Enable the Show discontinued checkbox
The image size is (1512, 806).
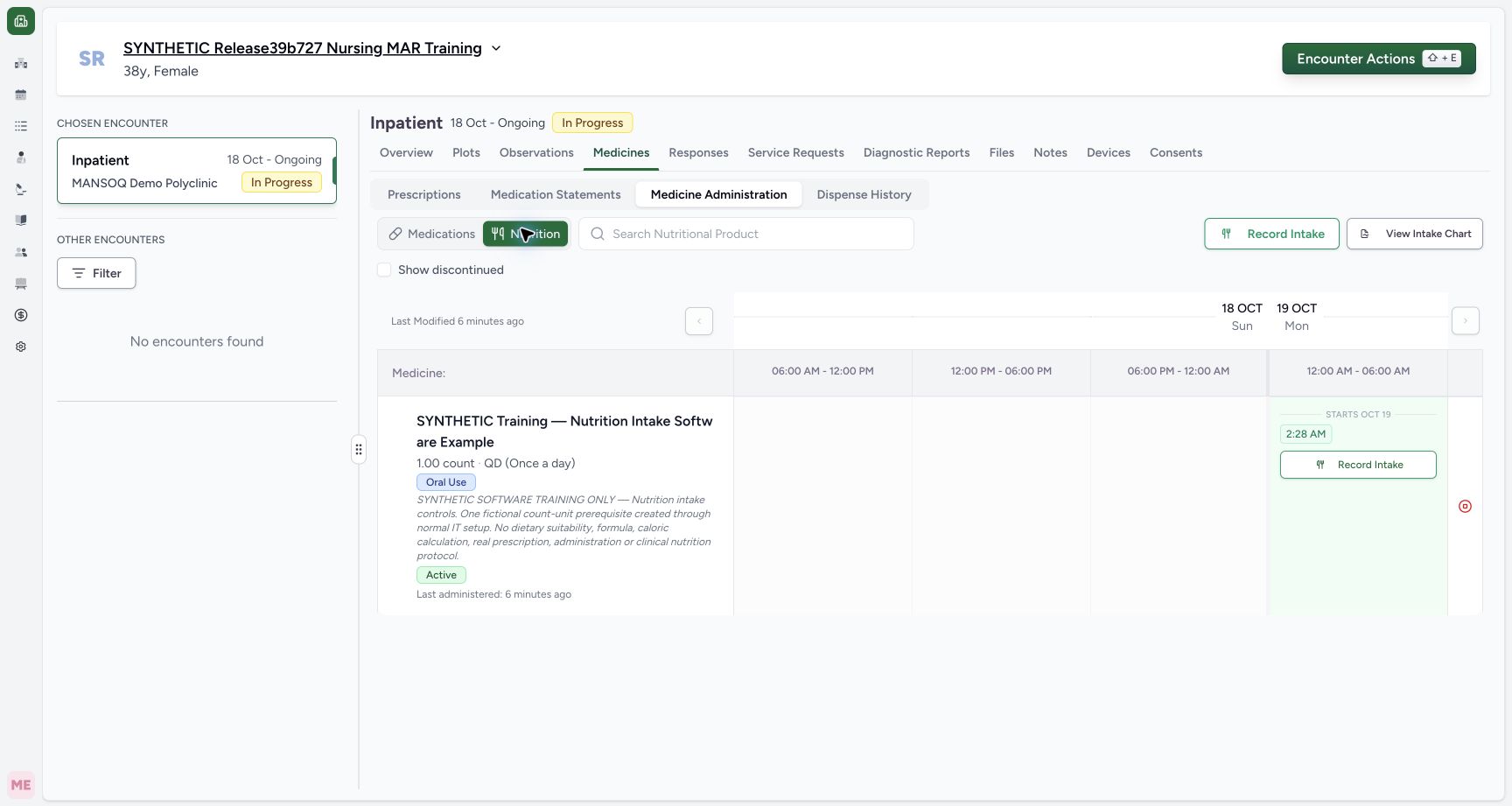(x=384, y=270)
